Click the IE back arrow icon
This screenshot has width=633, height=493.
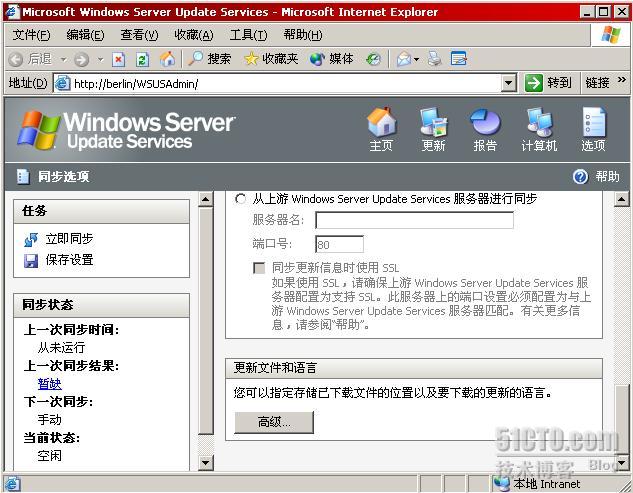pyautogui.click(x=16, y=59)
